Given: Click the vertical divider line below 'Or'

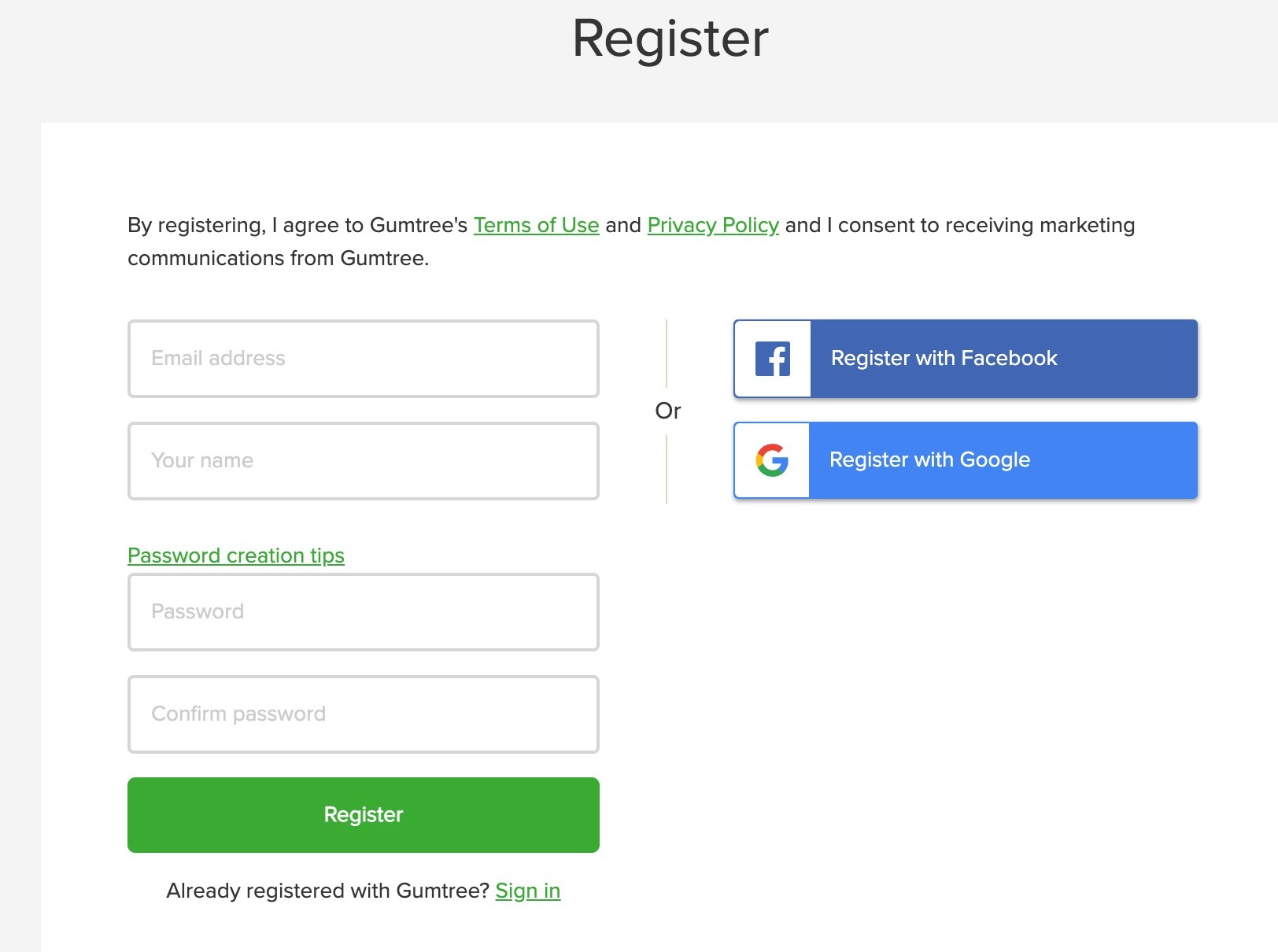Looking at the screenshot, I should [667, 469].
